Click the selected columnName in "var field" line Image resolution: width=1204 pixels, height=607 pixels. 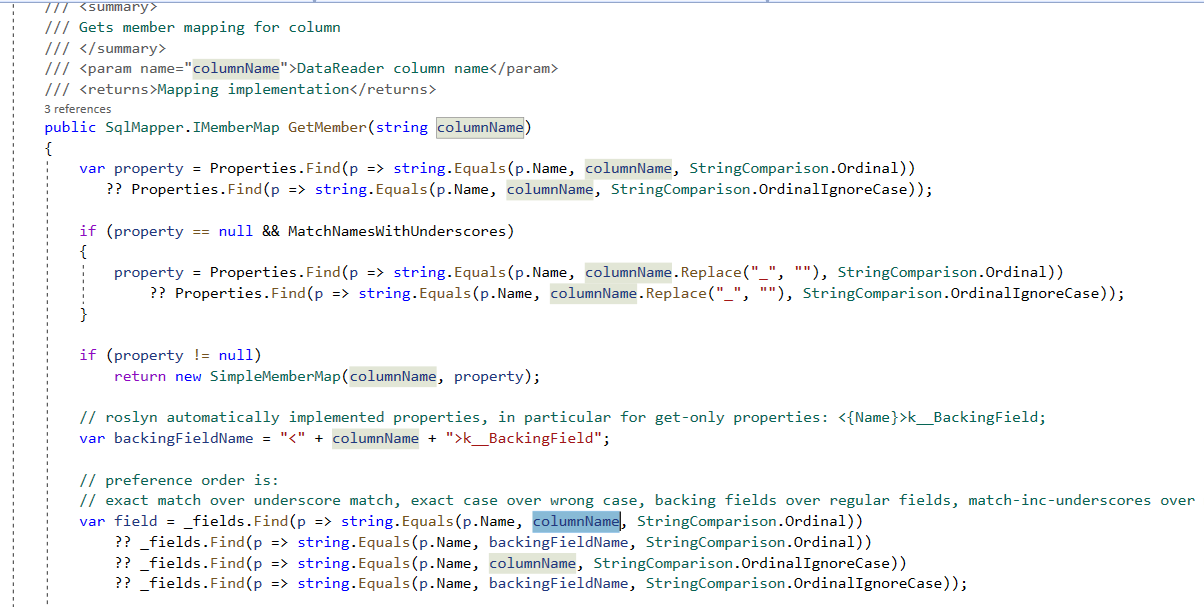pyautogui.click(x=576, y=521)
